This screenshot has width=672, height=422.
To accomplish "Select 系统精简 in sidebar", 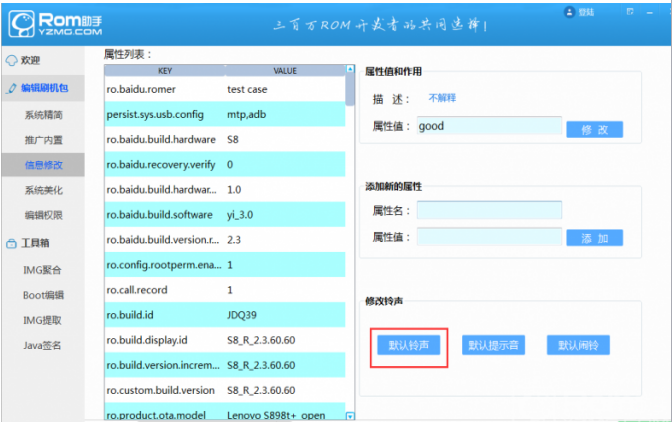I will tap(43, 115).
